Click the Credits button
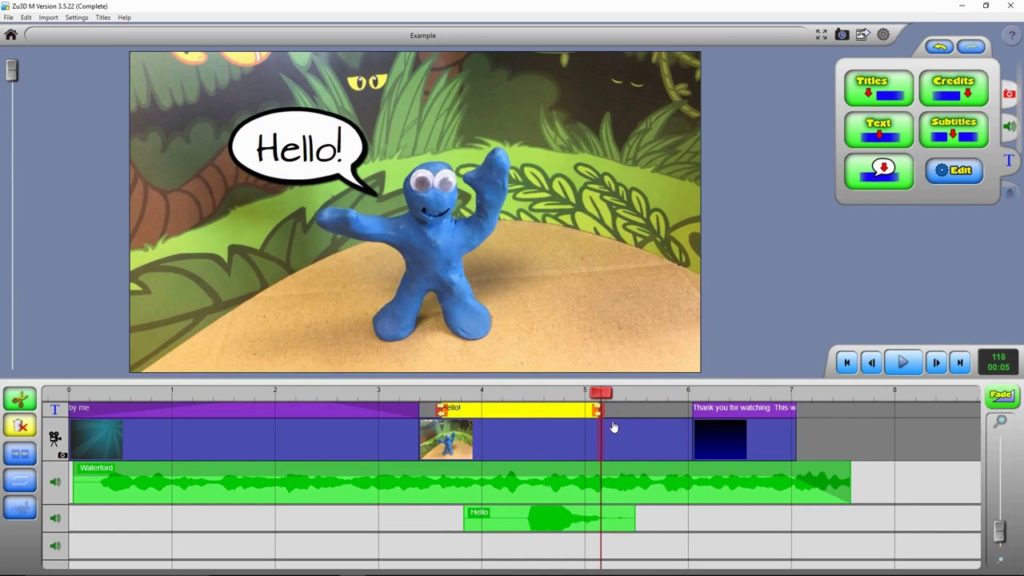1024x576 pixels. click(953, 88)
